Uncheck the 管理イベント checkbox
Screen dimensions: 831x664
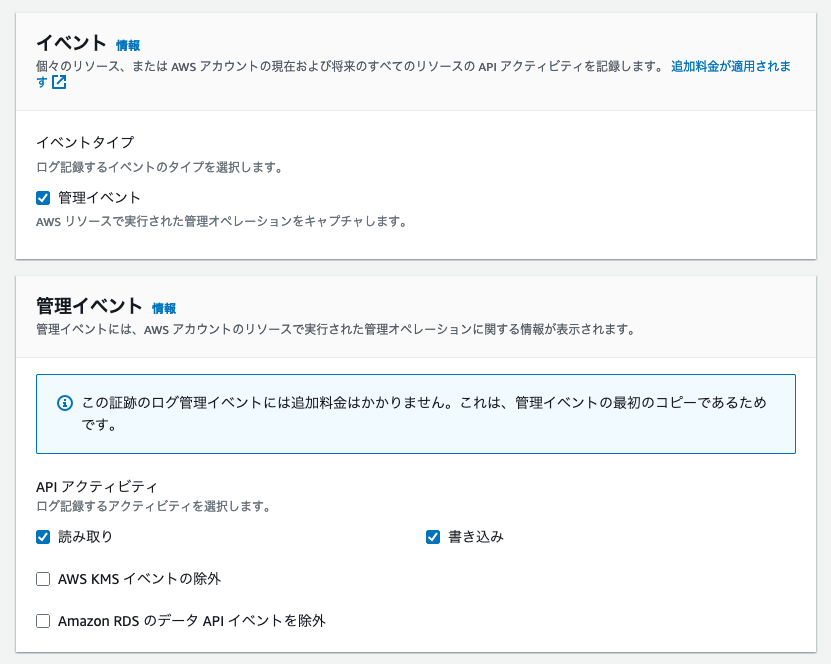click(43, 198)
